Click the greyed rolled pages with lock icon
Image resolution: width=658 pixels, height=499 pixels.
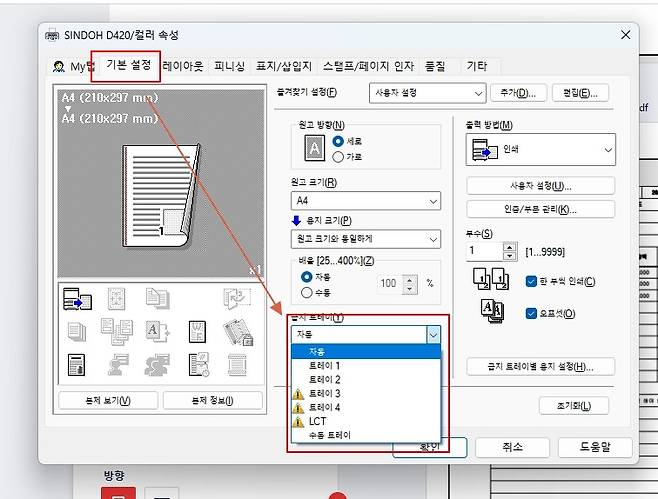(238, 332)
